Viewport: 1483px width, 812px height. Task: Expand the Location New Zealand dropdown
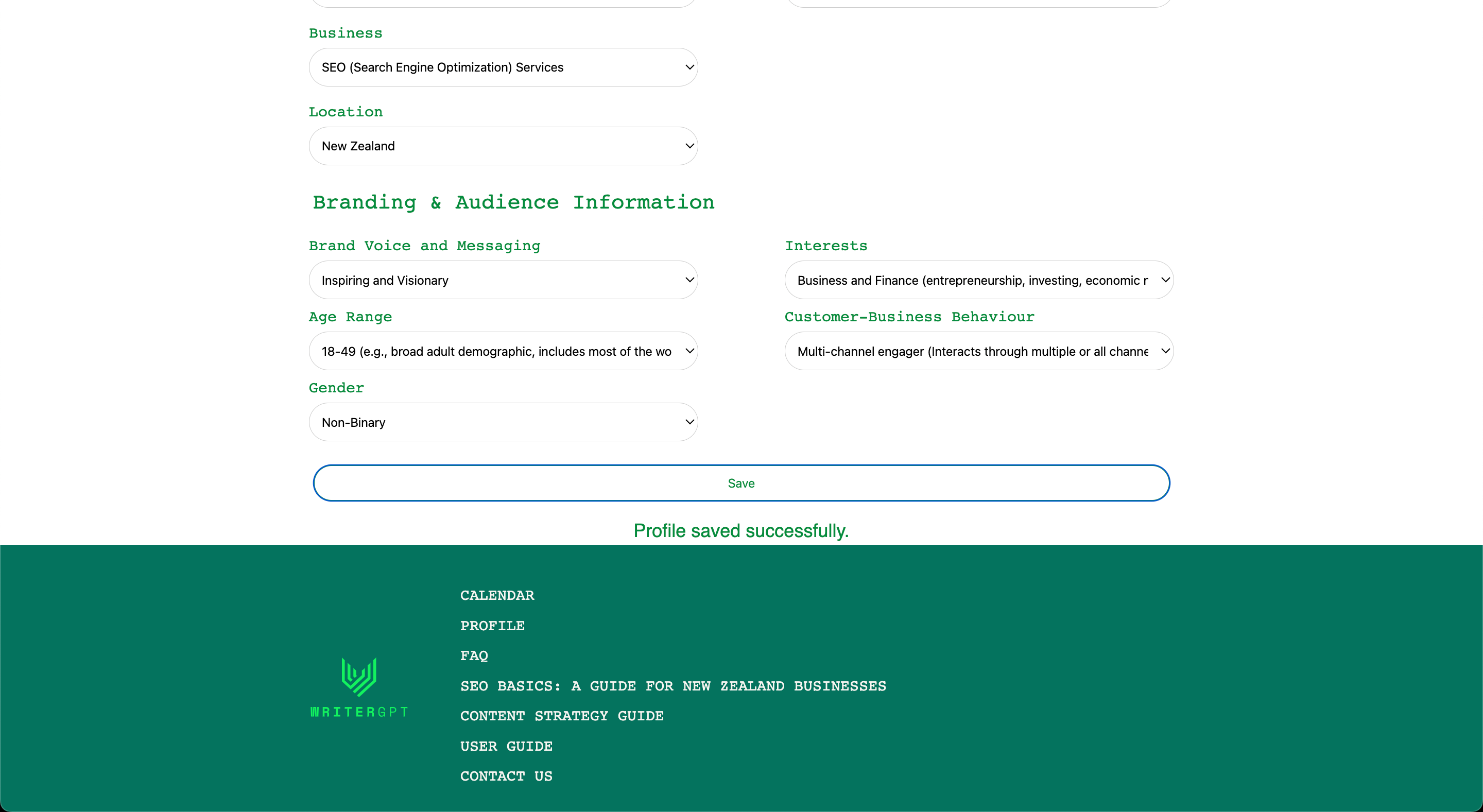[x=504, y=145]
